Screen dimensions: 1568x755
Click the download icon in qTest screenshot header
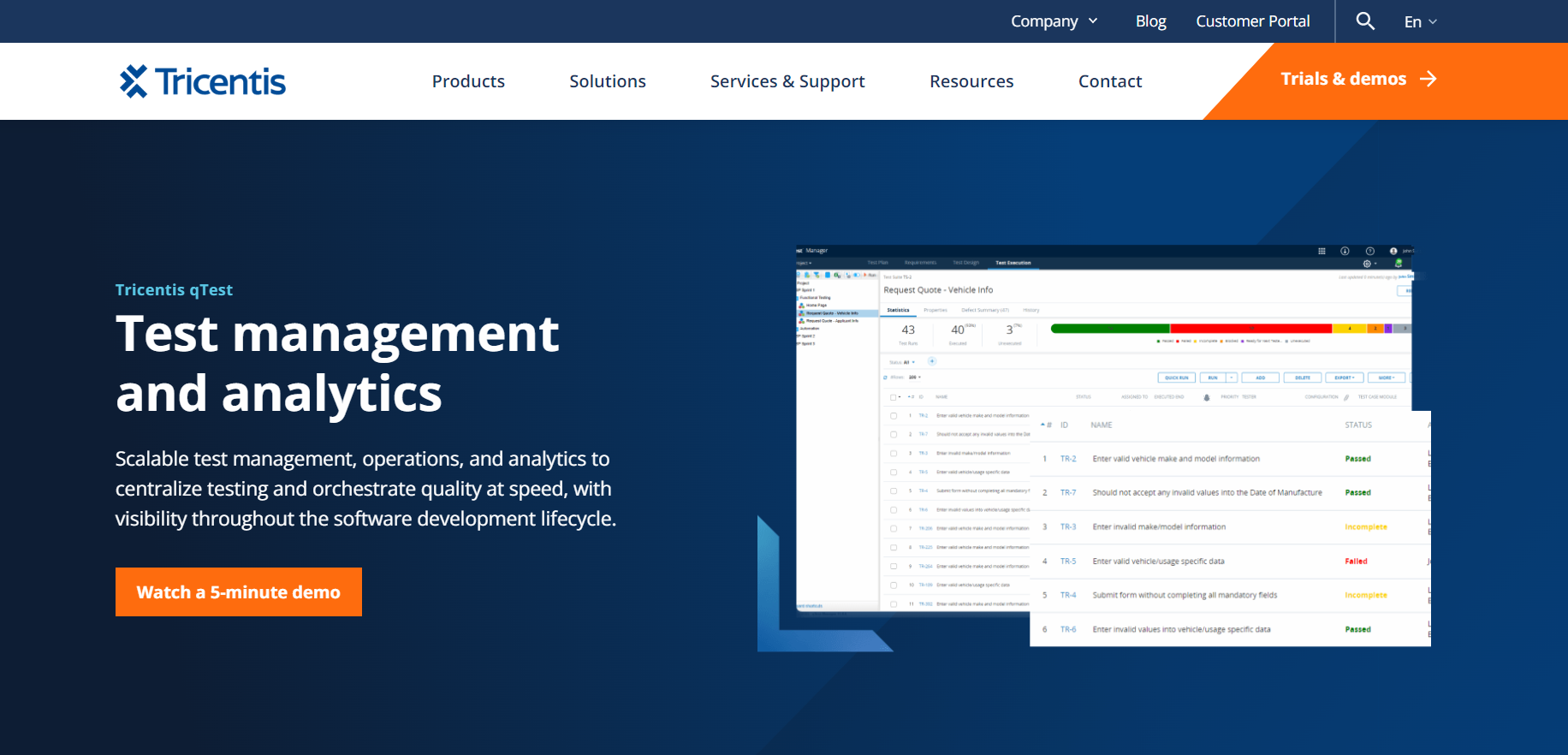[1345, 251]
